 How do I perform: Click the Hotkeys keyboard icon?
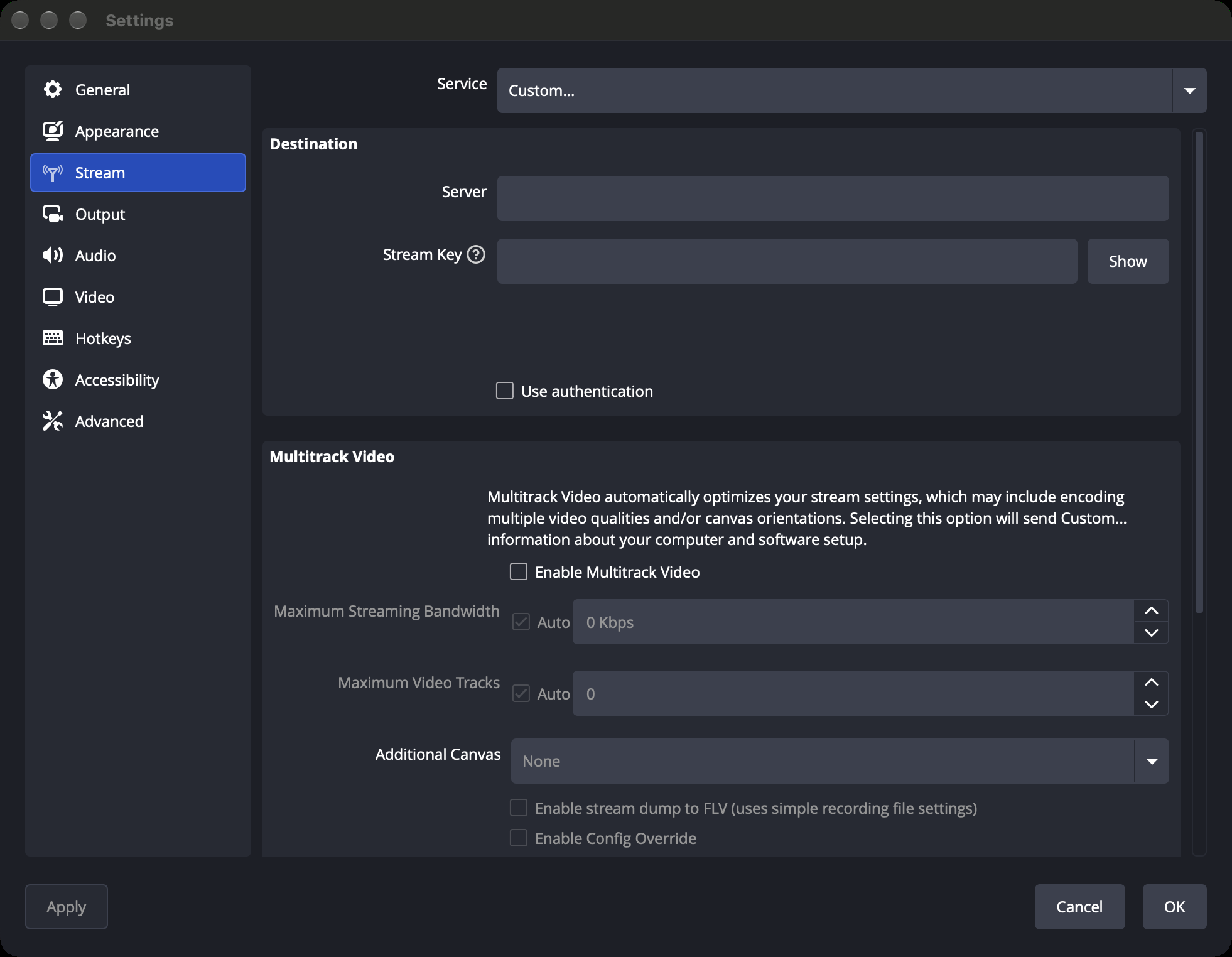point(53,338)
